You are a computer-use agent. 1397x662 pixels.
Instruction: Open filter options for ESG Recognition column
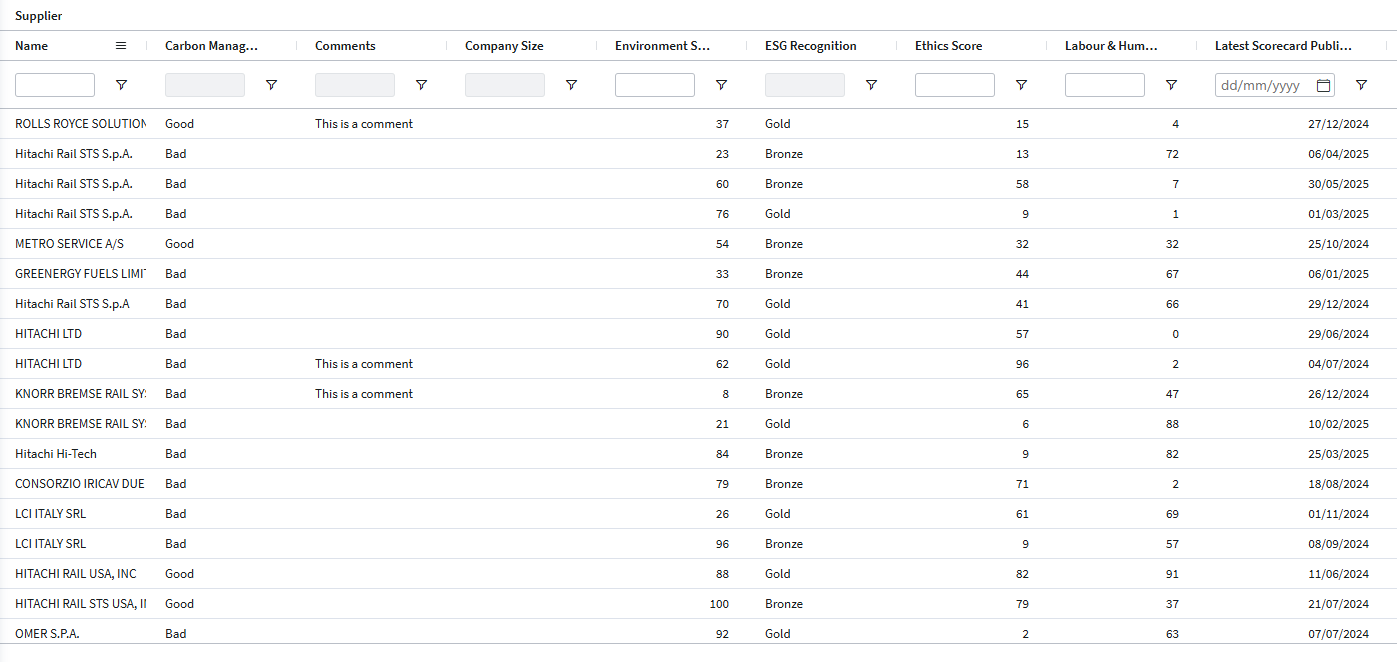tap(871, 85)
